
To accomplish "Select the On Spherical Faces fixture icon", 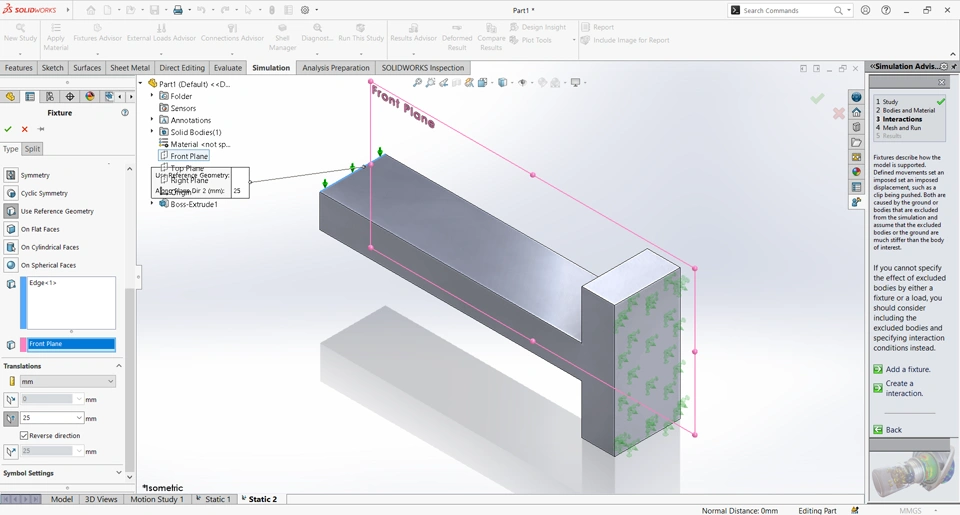I will 11,265.
